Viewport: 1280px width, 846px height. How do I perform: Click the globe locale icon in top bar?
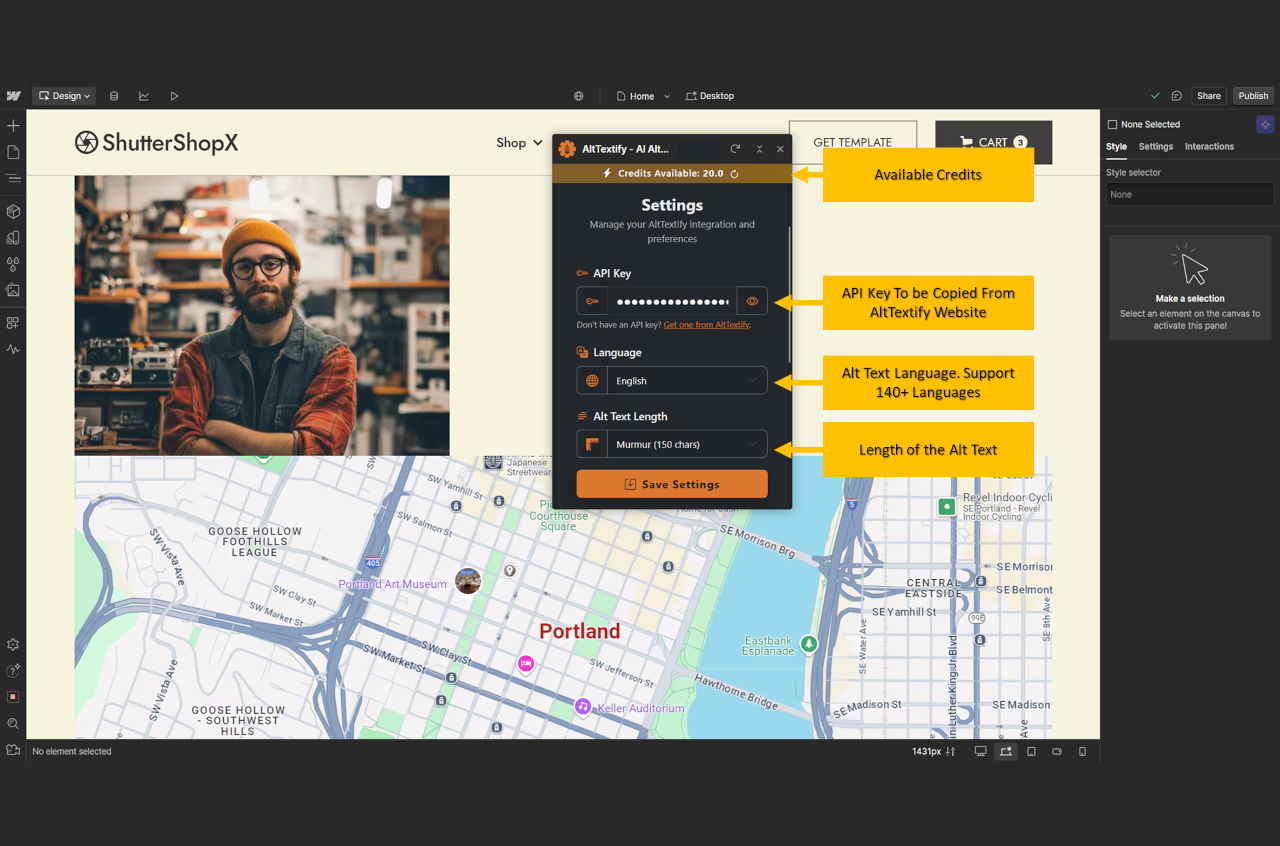point(578,96)
